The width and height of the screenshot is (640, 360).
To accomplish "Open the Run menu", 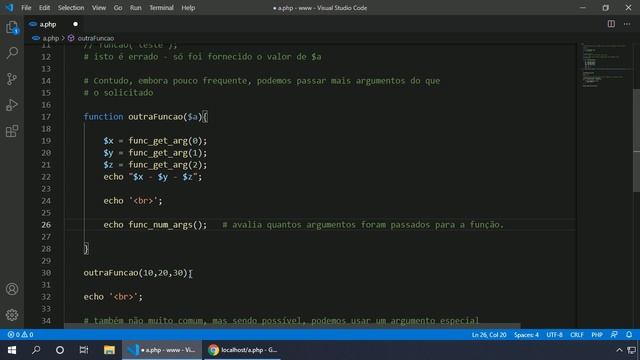I will (136, 8).
